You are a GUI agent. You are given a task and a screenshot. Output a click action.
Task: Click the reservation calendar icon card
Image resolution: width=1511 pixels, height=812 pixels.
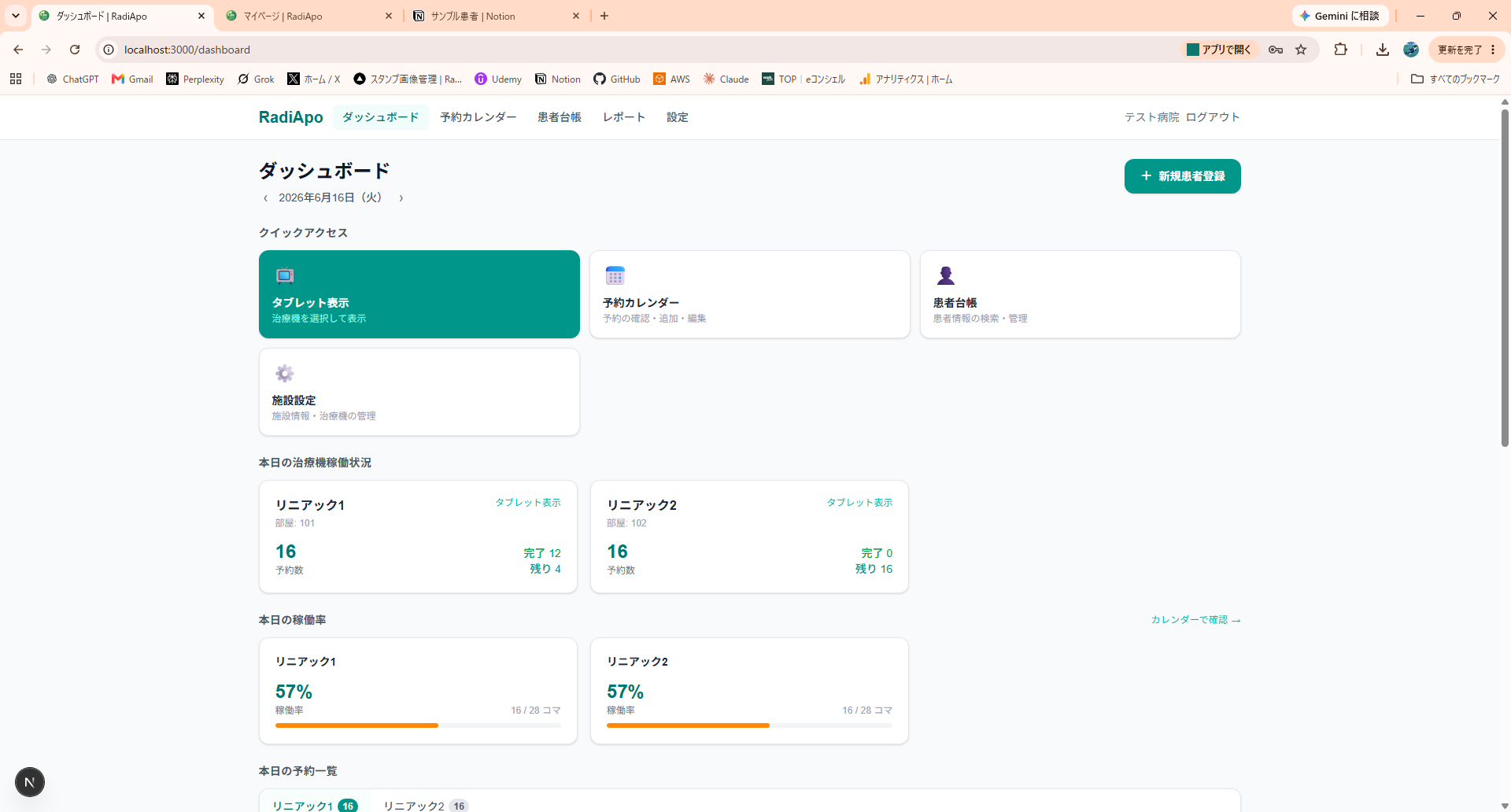[x=615, y=275]
